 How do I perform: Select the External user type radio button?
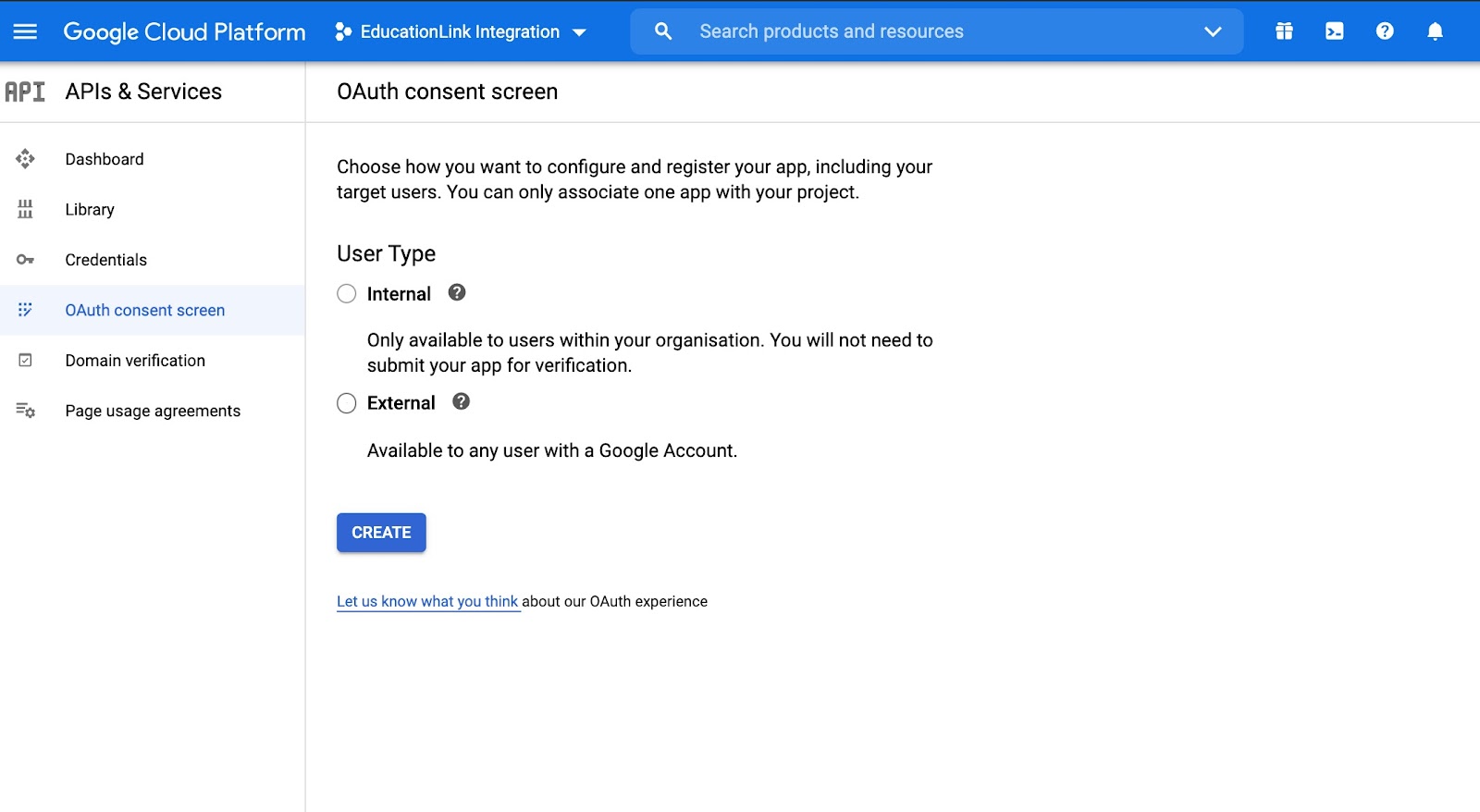click(x=347, y=403)
